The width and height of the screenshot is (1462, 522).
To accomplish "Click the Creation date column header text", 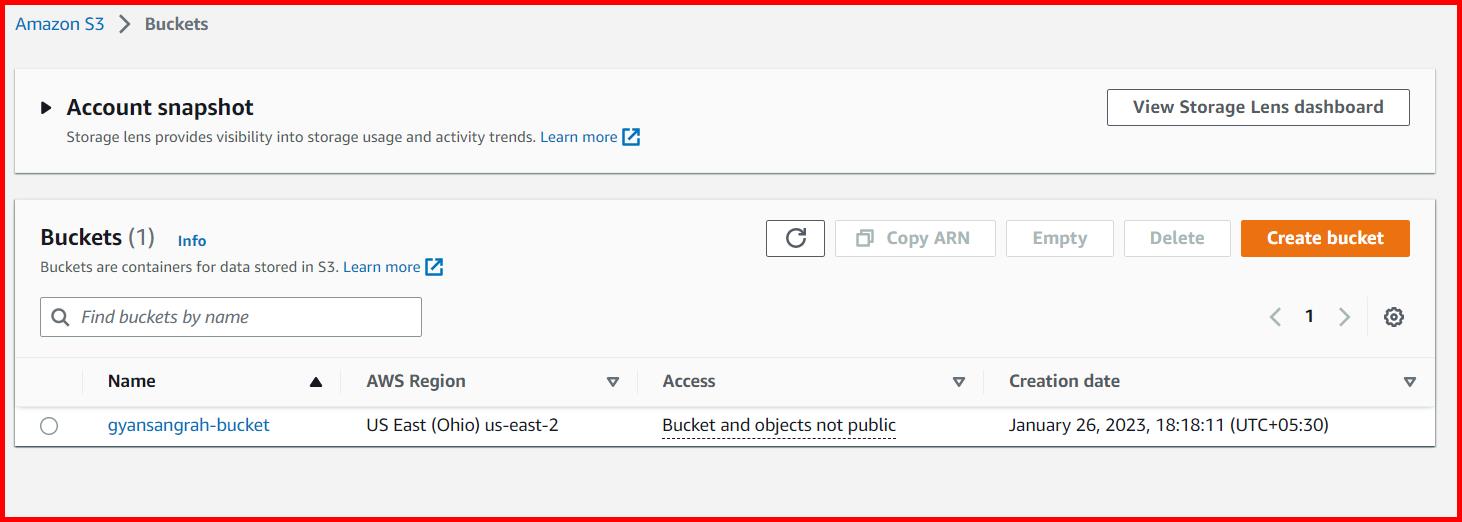I will (1064, 381).
